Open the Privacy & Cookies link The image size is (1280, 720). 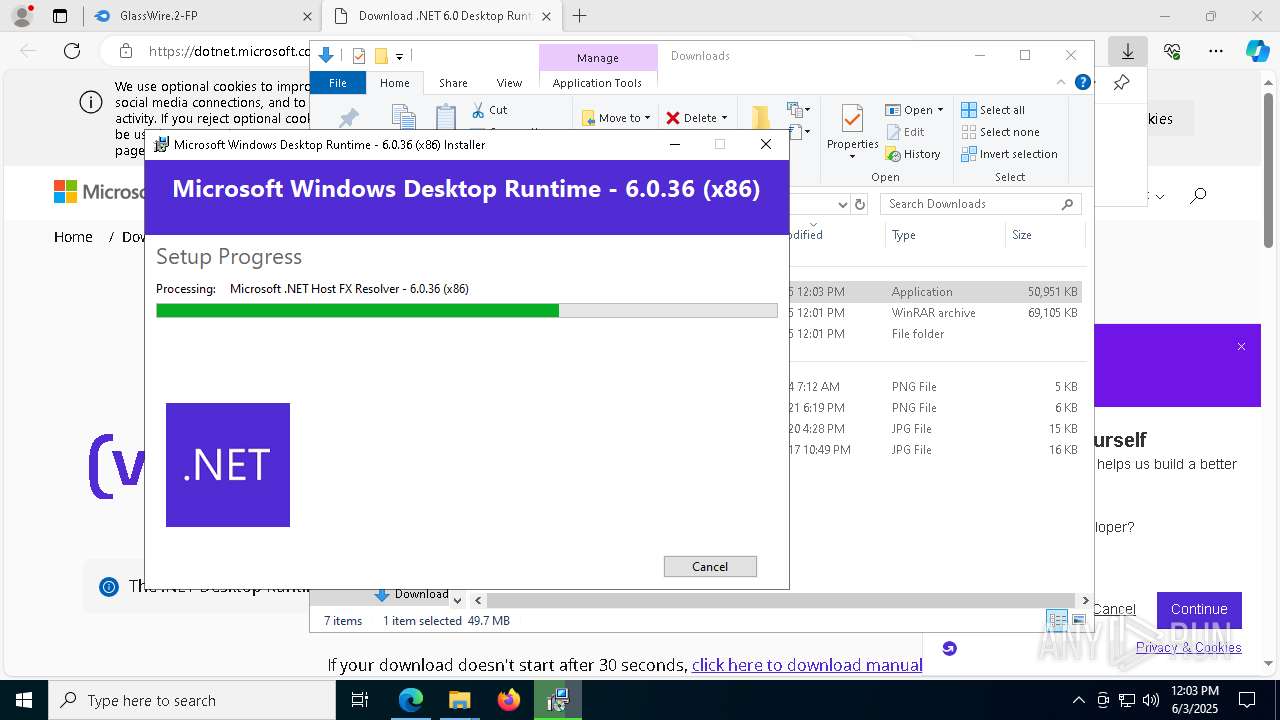[x=1189, y=647]
